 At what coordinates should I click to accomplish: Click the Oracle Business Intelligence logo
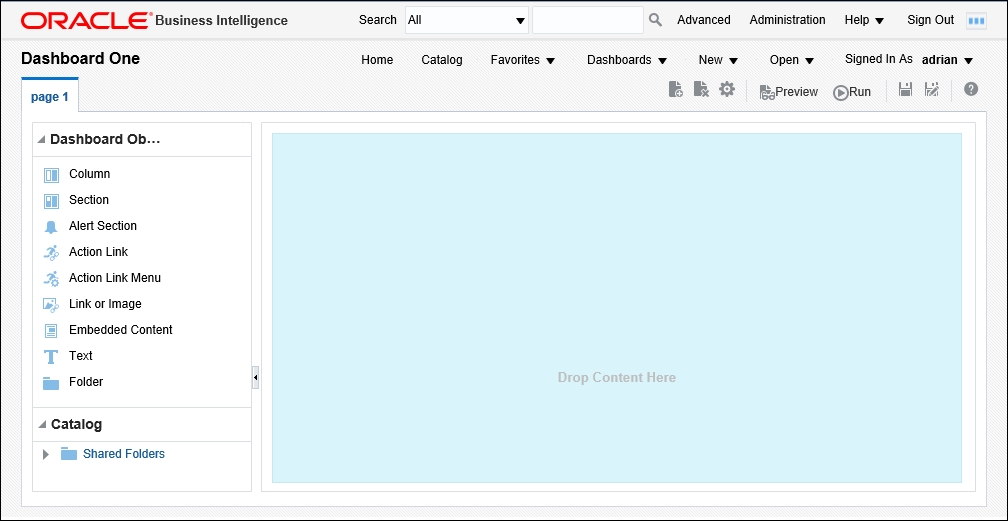pyautogui.click(x=154, y=21)
